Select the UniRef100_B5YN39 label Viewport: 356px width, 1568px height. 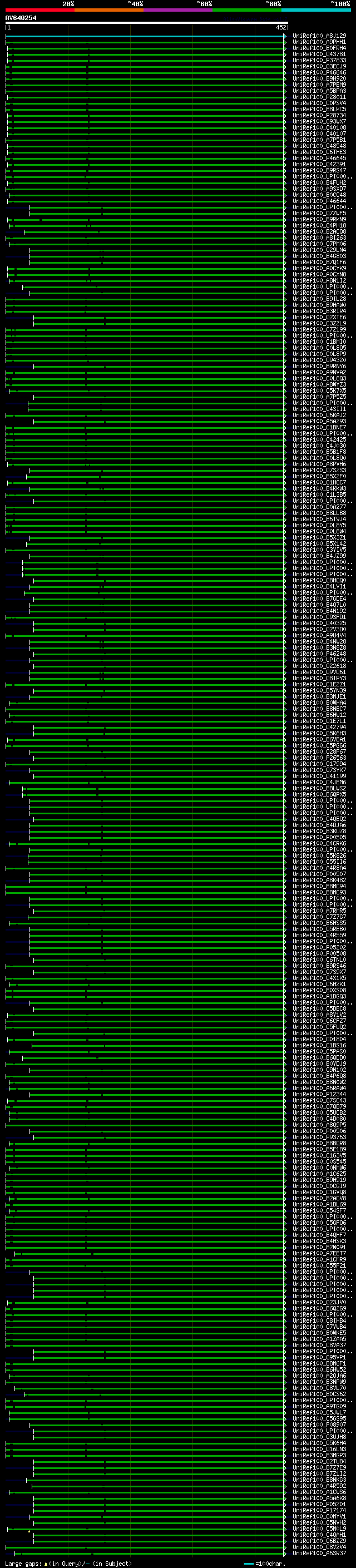[x=319, y=690]
